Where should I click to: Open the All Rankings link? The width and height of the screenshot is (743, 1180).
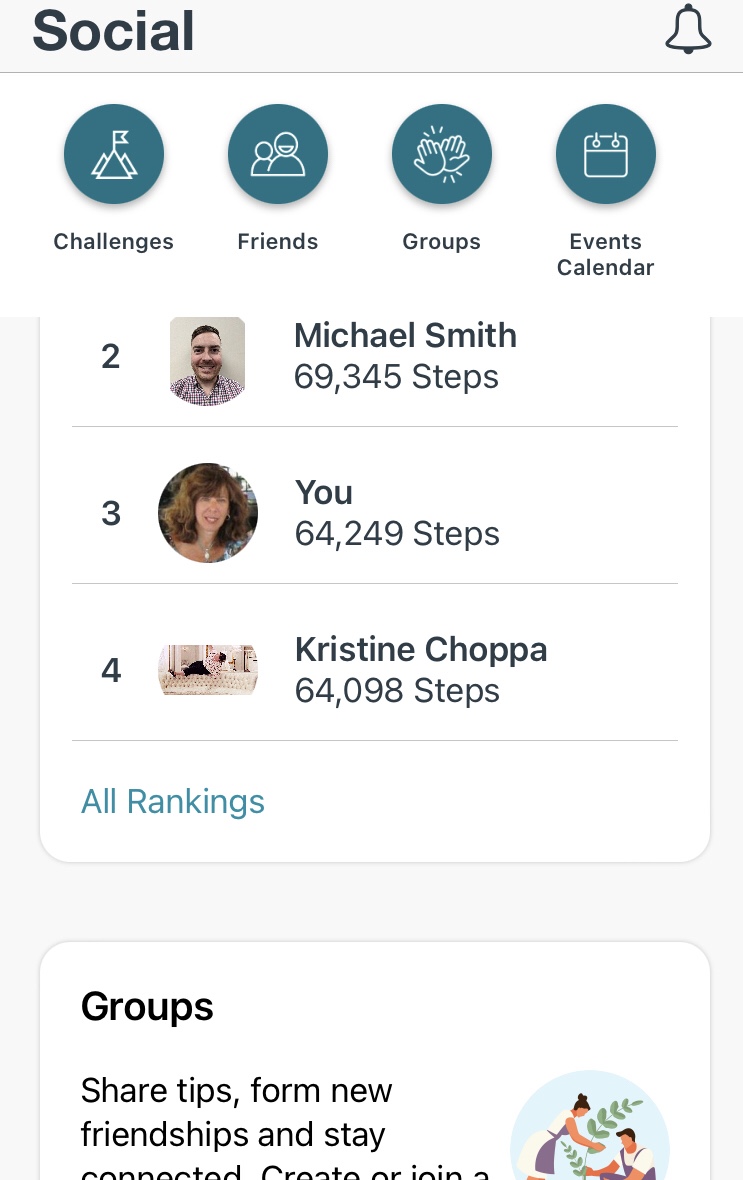coord(173,802)
